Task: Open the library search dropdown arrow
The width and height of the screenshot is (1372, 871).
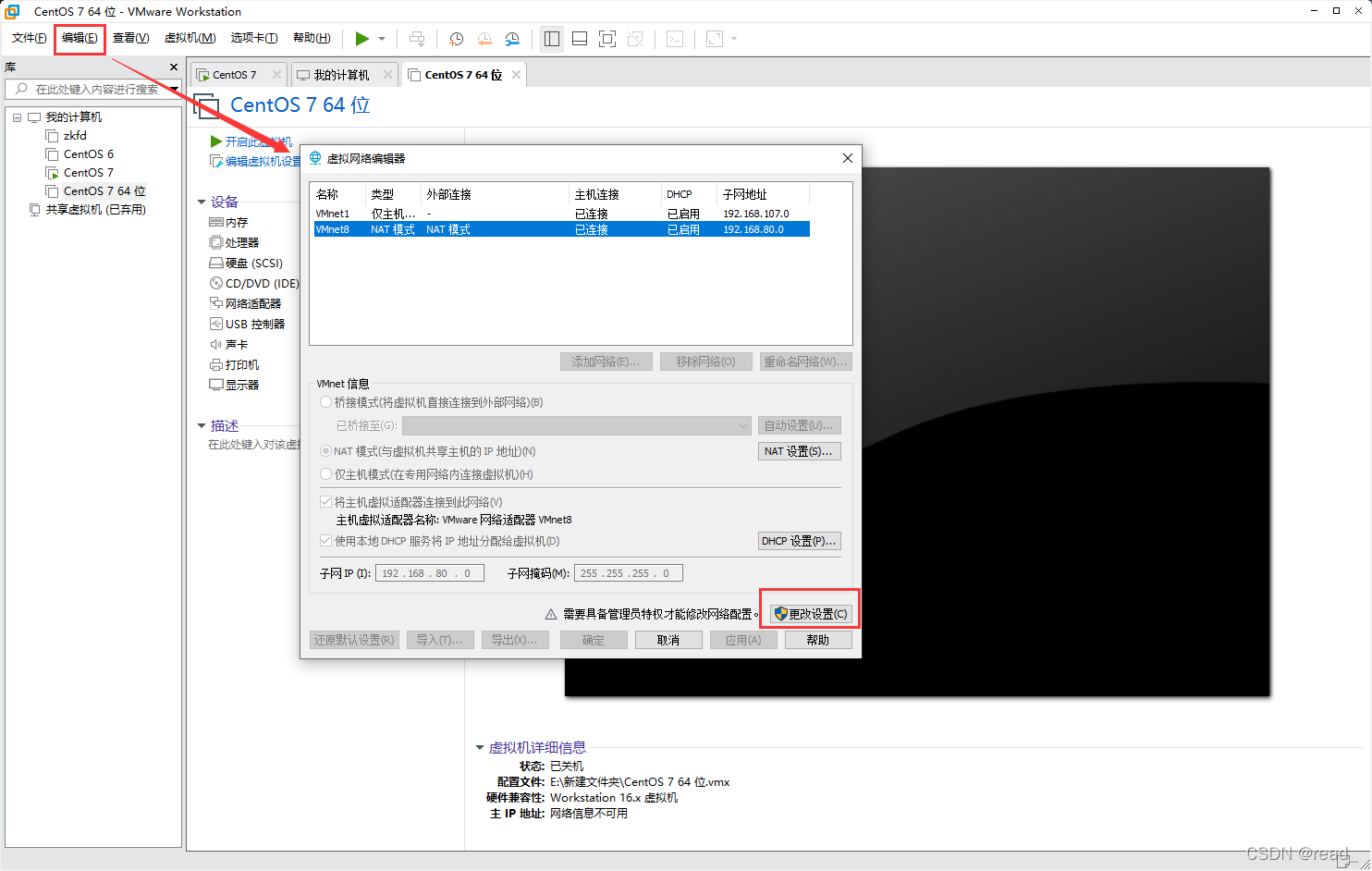Action: 174,90
